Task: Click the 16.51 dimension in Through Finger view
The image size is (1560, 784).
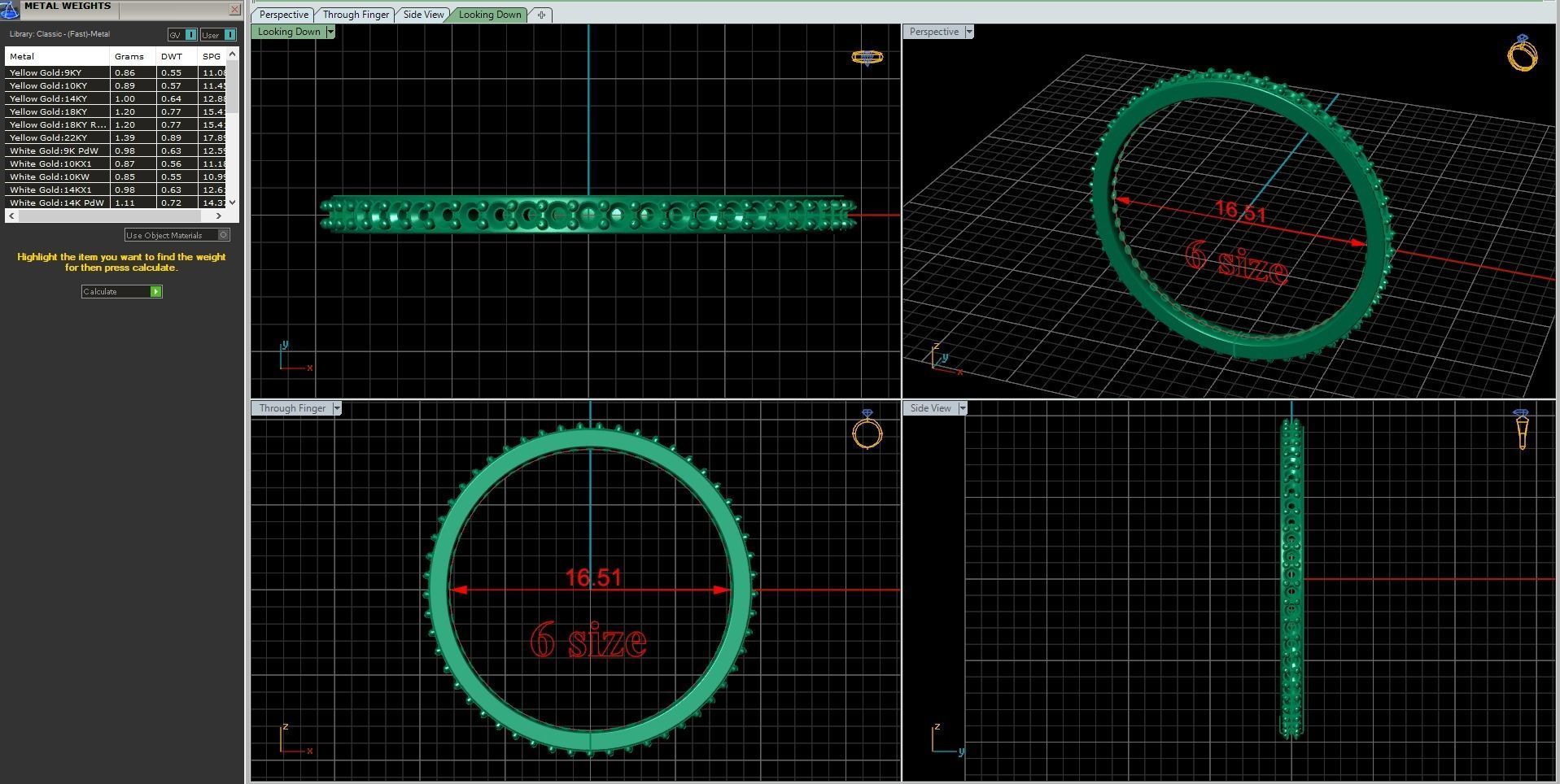Action: pyautogui.click(x=593, y=578)
